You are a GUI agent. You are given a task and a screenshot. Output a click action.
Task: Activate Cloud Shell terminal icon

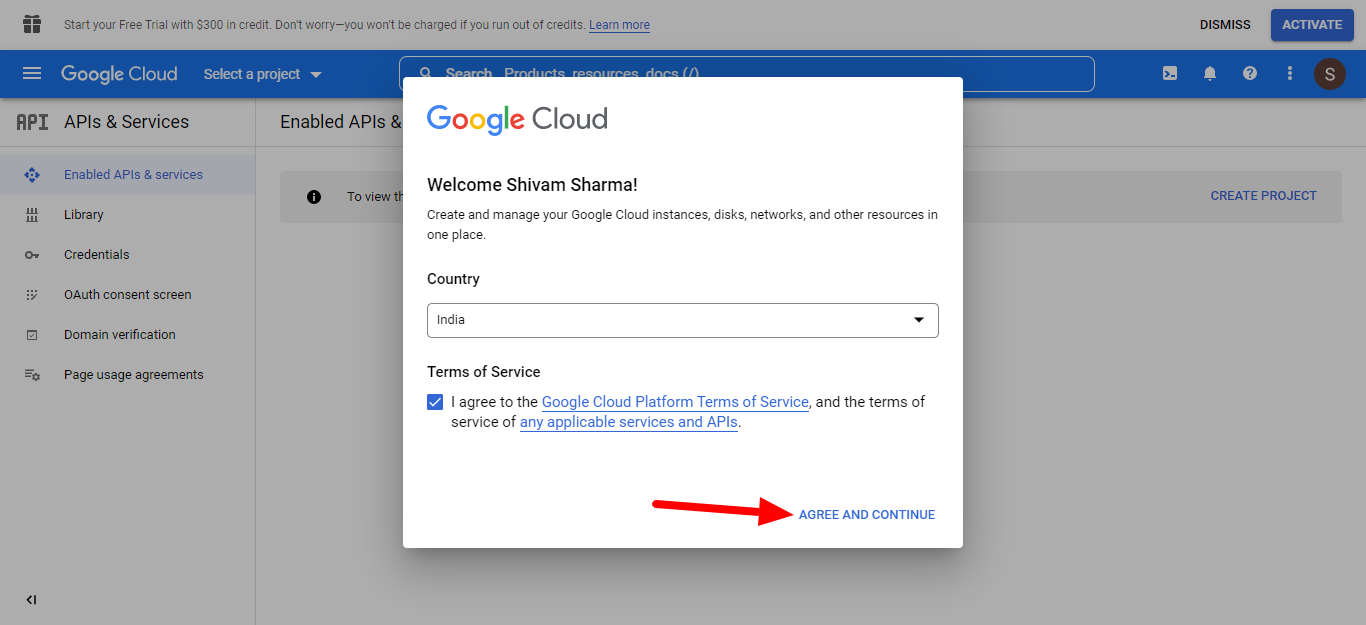click(1169, 74)
